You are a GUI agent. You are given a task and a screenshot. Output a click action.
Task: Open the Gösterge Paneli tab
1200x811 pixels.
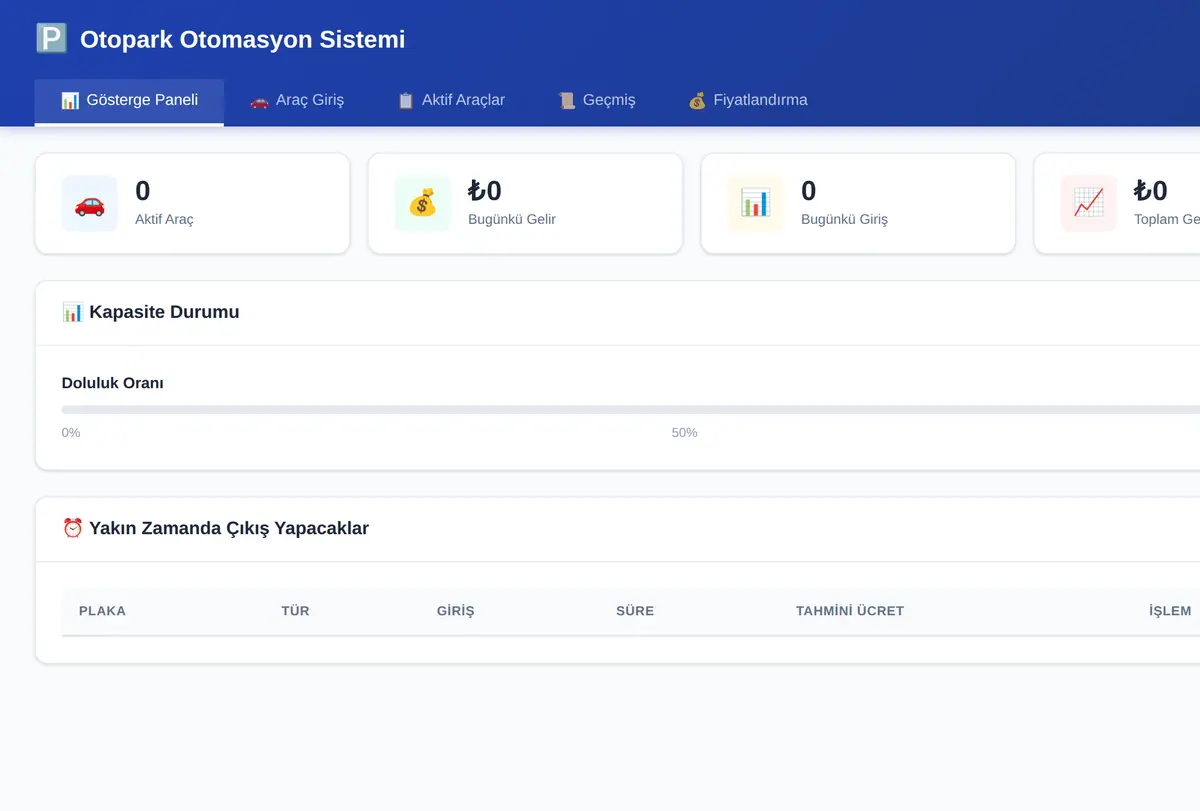129,101
